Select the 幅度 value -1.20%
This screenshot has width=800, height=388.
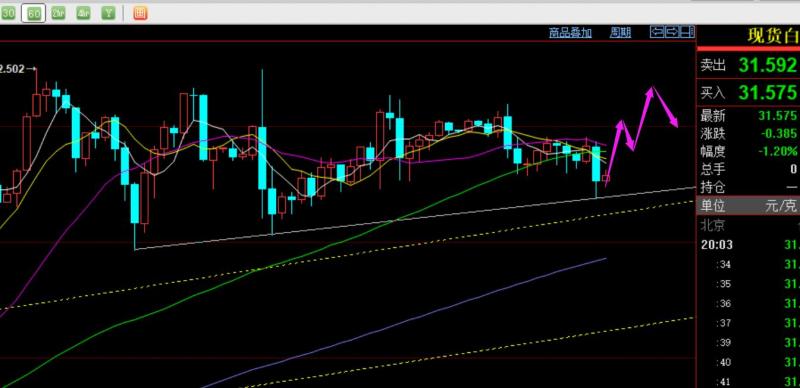[x=779, y=151]
